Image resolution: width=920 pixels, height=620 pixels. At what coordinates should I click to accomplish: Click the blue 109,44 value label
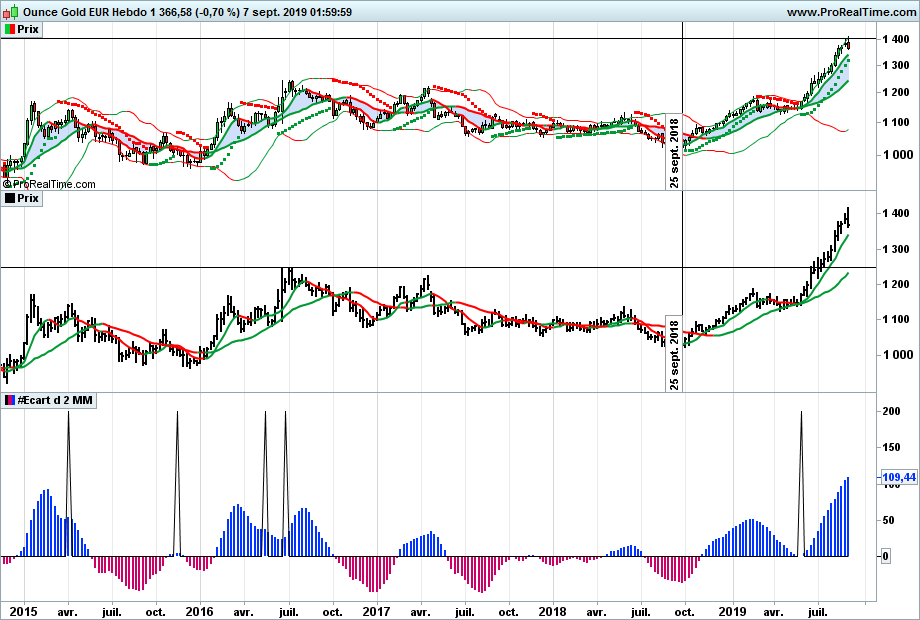pyautogui.click(x=899, y=477)
